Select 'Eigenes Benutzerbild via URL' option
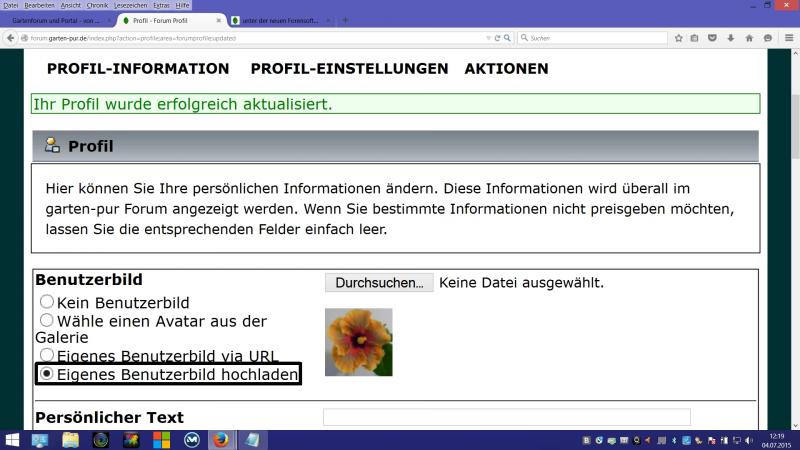This screenshot has width=800, height=450. pyautogui.click(x=46, y=355)
